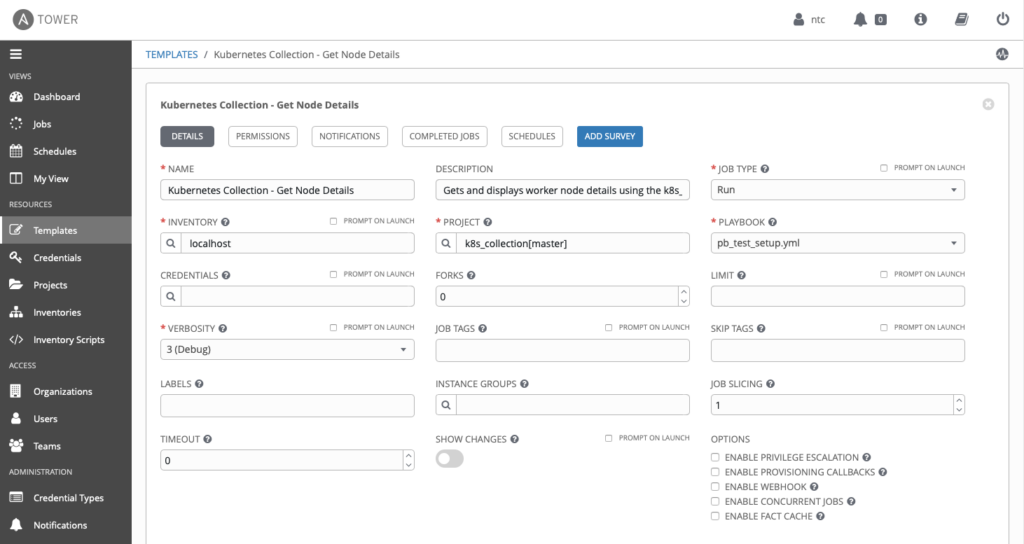Screen dimensions: 1024x544
Task: Expand the Playbook dropdown
Action: (837, 243)
